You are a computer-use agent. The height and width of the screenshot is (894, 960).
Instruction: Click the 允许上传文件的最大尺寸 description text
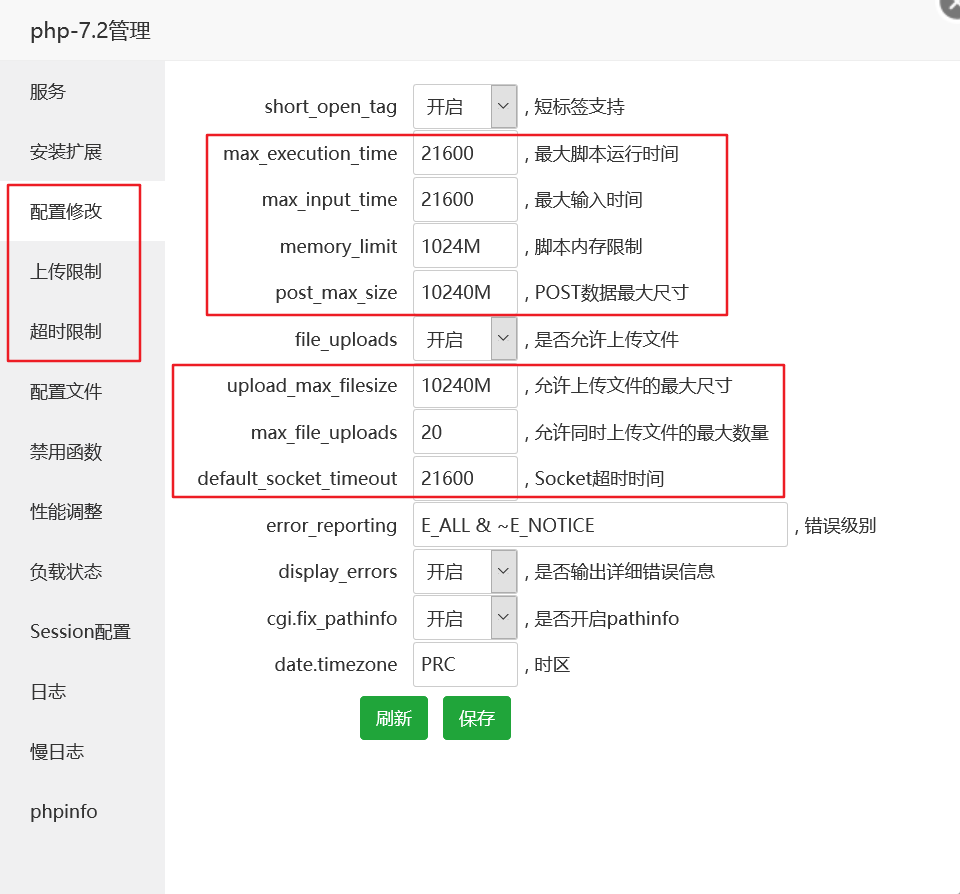(633, 386)
